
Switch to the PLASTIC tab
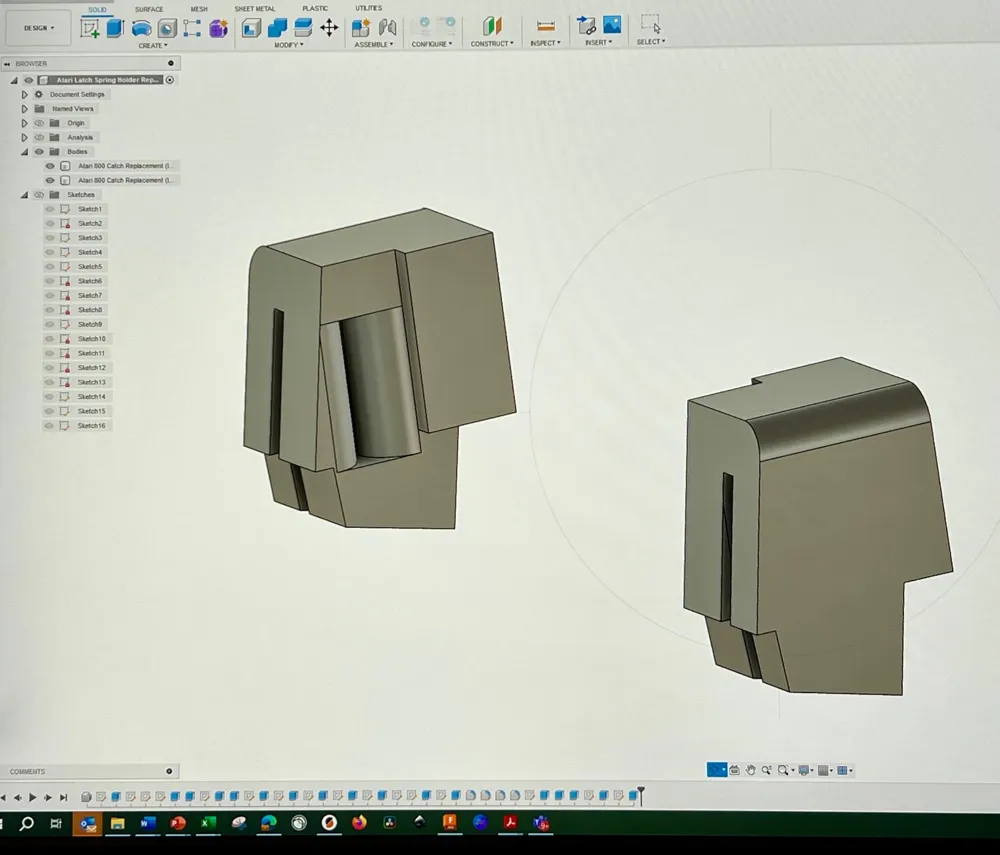tap(315, 8)
